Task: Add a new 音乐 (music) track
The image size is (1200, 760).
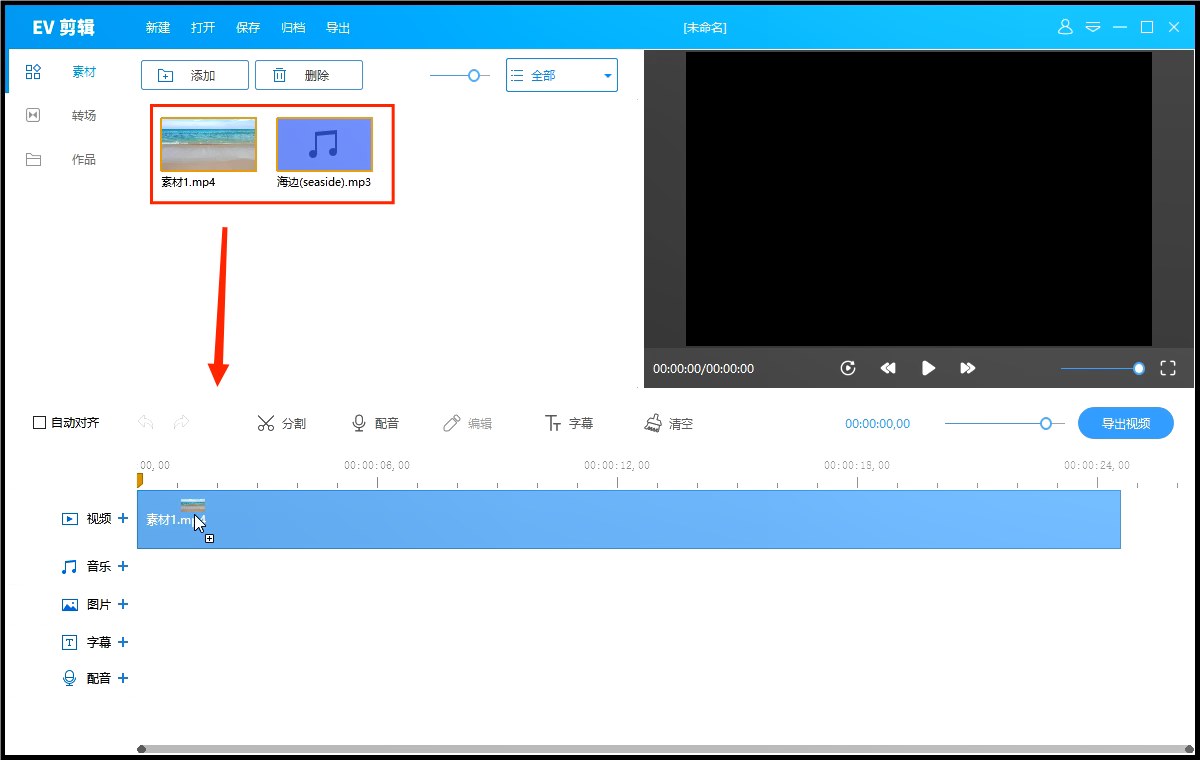Action: (122, 566)
